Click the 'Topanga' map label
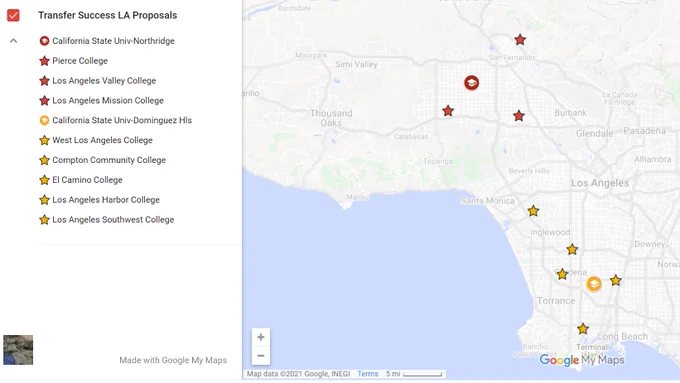680x383 pixels. pyautogui.click(x=438, y=161)
